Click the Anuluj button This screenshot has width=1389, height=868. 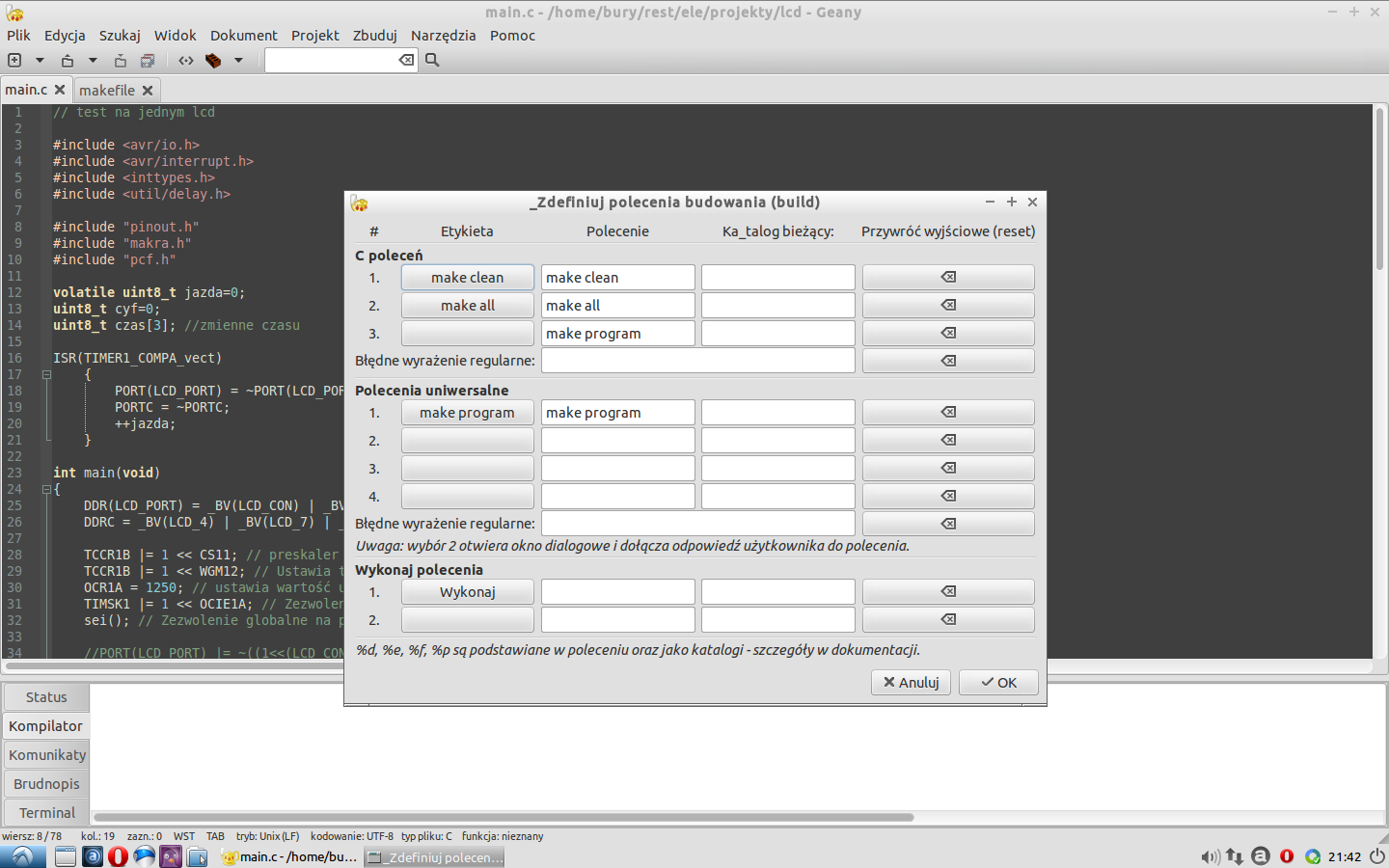(911, 682)
